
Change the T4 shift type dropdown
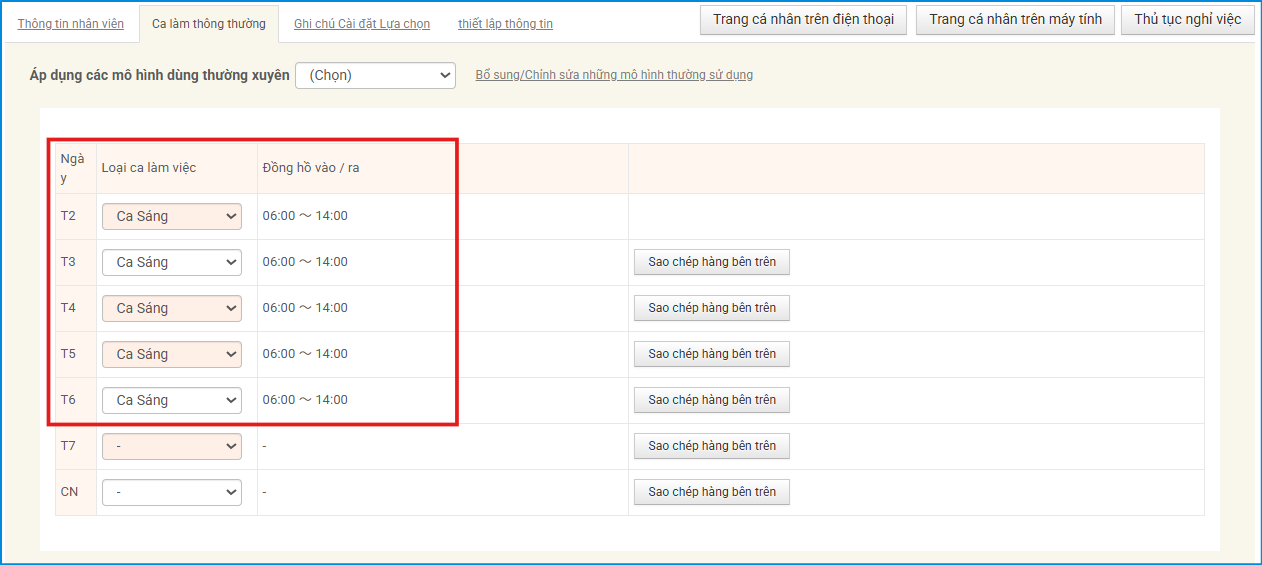[x=172, y=308]
